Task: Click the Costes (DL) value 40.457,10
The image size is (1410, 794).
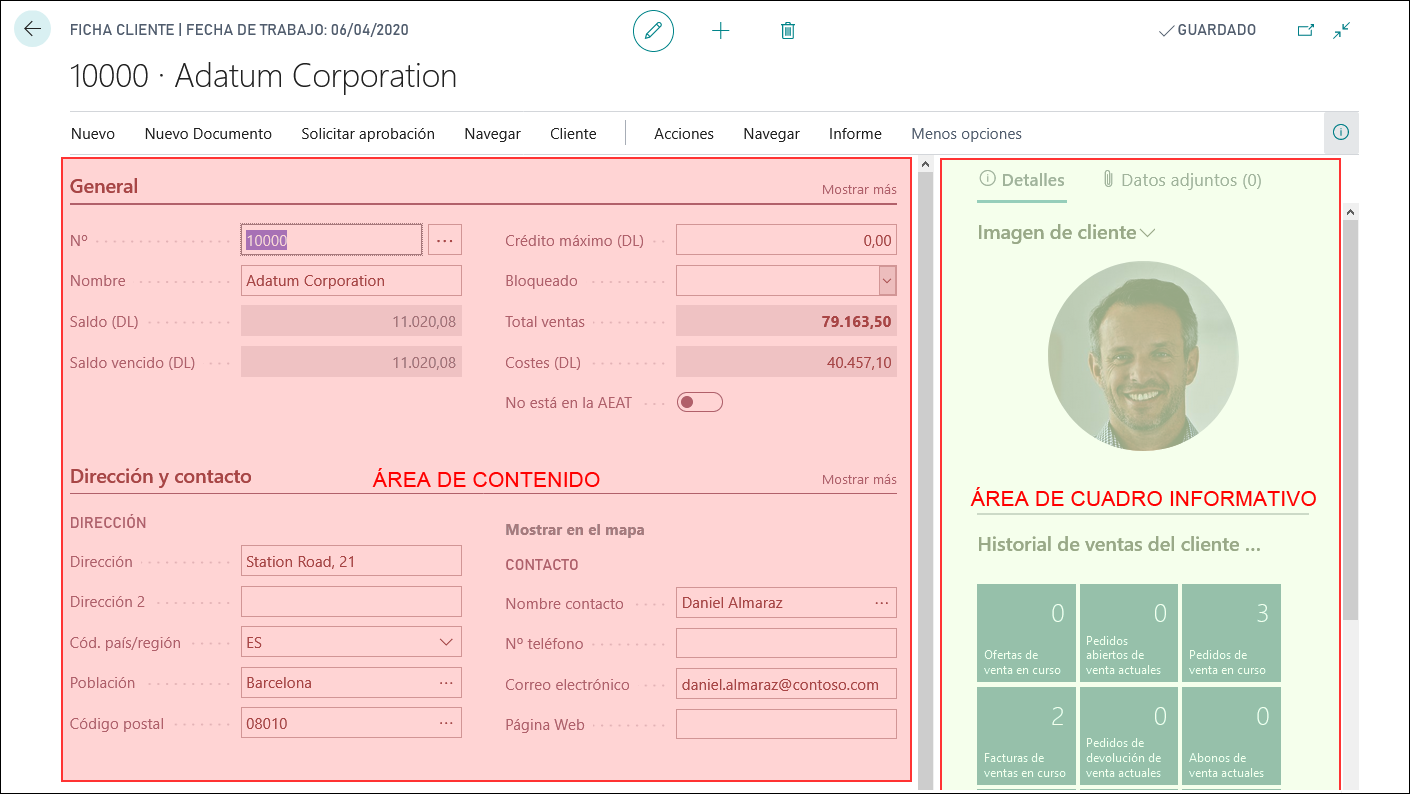Action: pyautogui.click(x=786, y=362)
